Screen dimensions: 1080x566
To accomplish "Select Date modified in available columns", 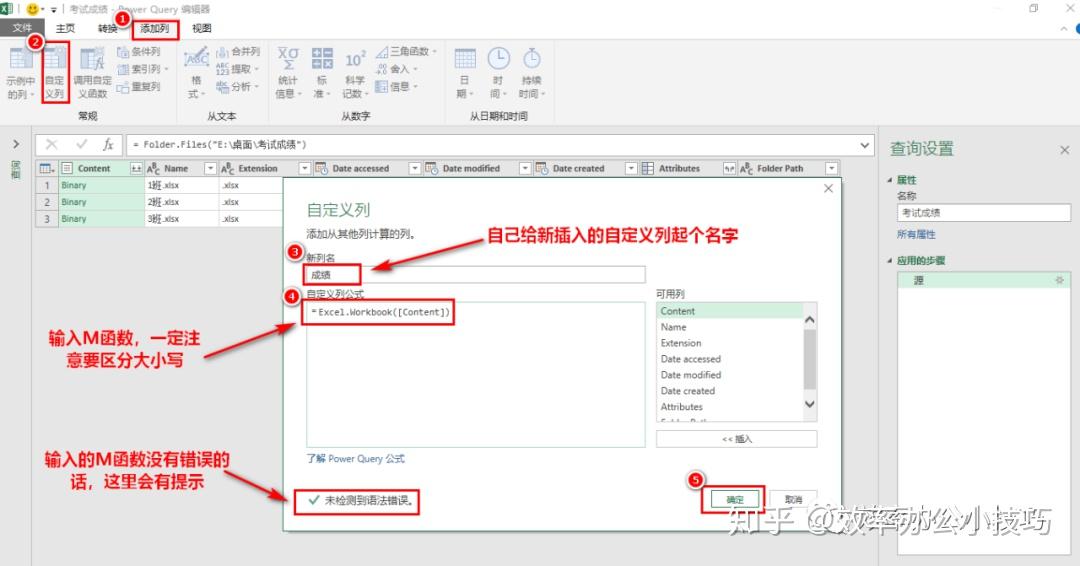I will coord(730,375).
